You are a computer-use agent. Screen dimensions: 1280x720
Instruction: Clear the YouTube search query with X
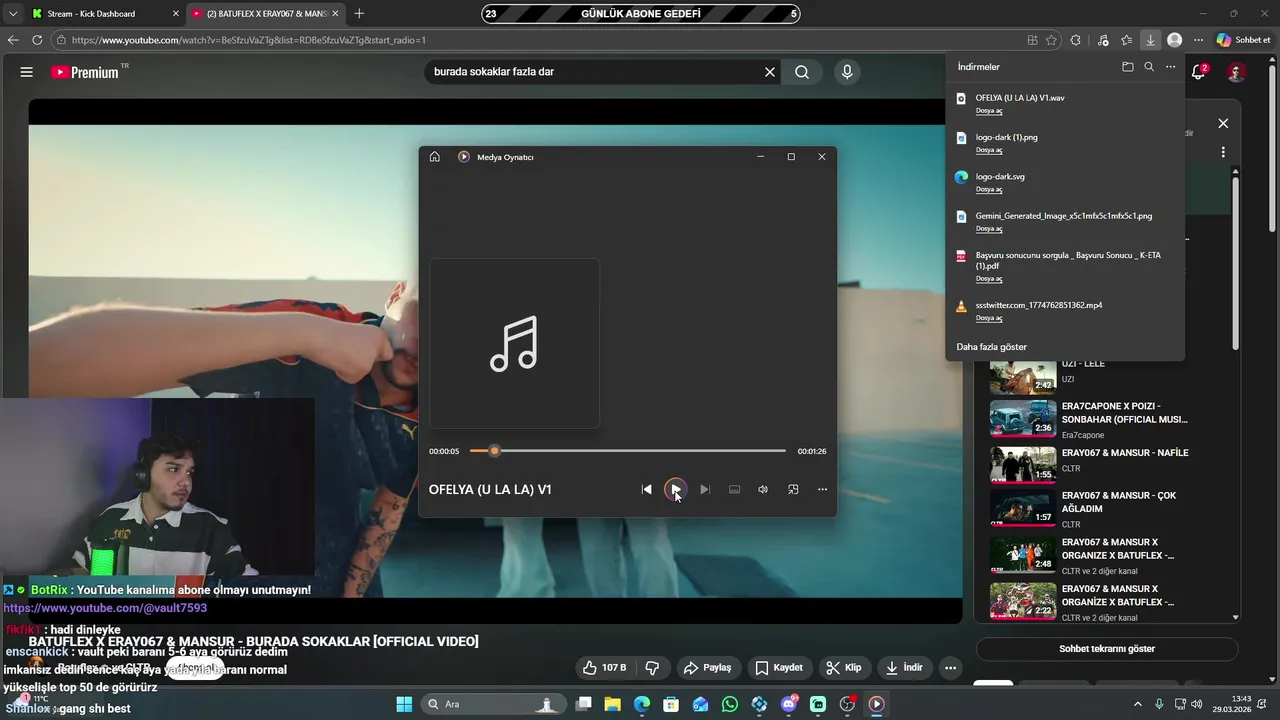coord(770,72)
